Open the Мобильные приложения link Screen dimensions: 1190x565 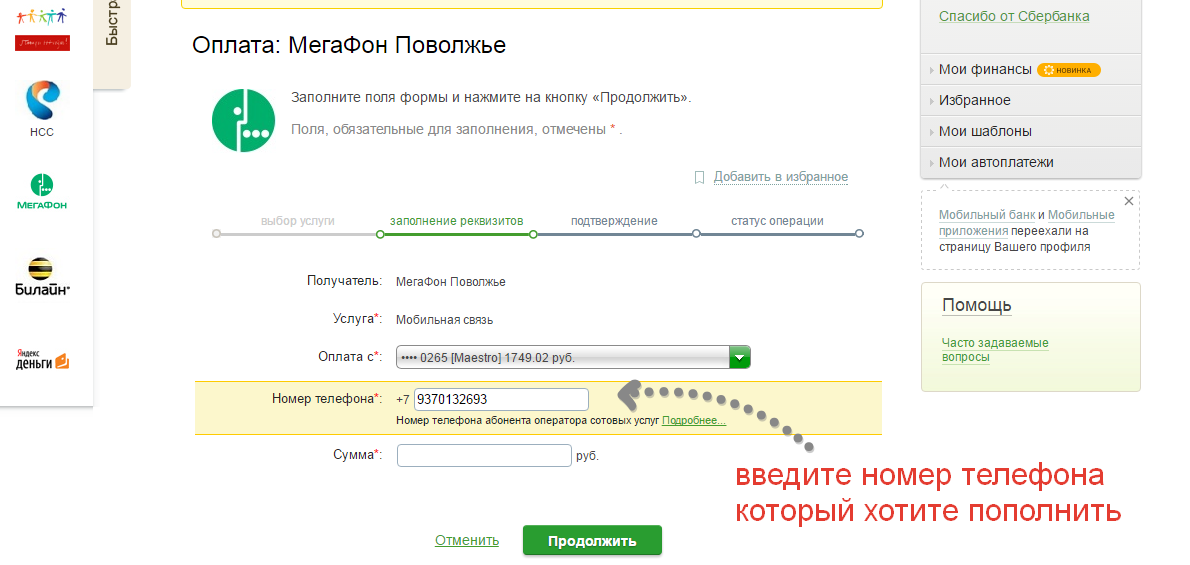click(x=1026, y=223)
